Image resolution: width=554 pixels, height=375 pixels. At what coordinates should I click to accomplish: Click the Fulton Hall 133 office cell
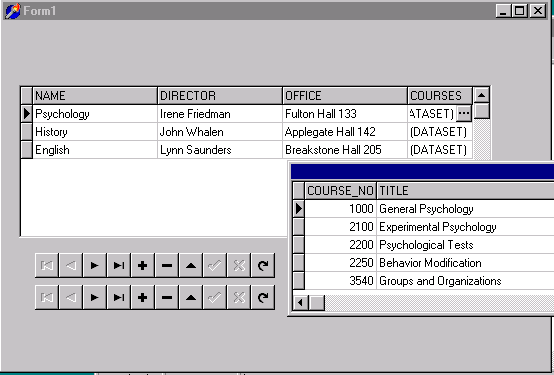tap(345, 114)
